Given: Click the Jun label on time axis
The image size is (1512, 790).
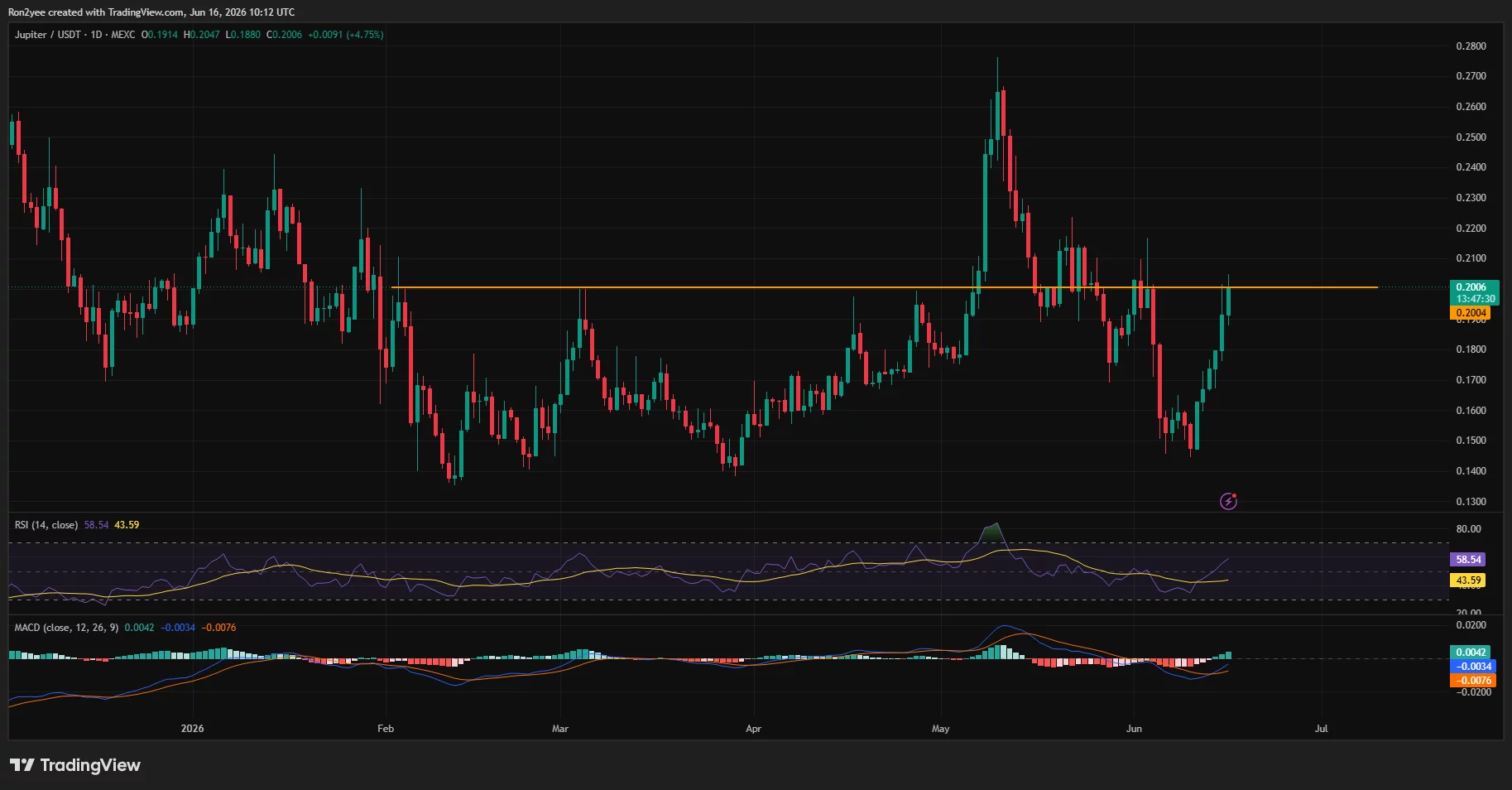Looking at the screenshot, I should (1134, 729).
